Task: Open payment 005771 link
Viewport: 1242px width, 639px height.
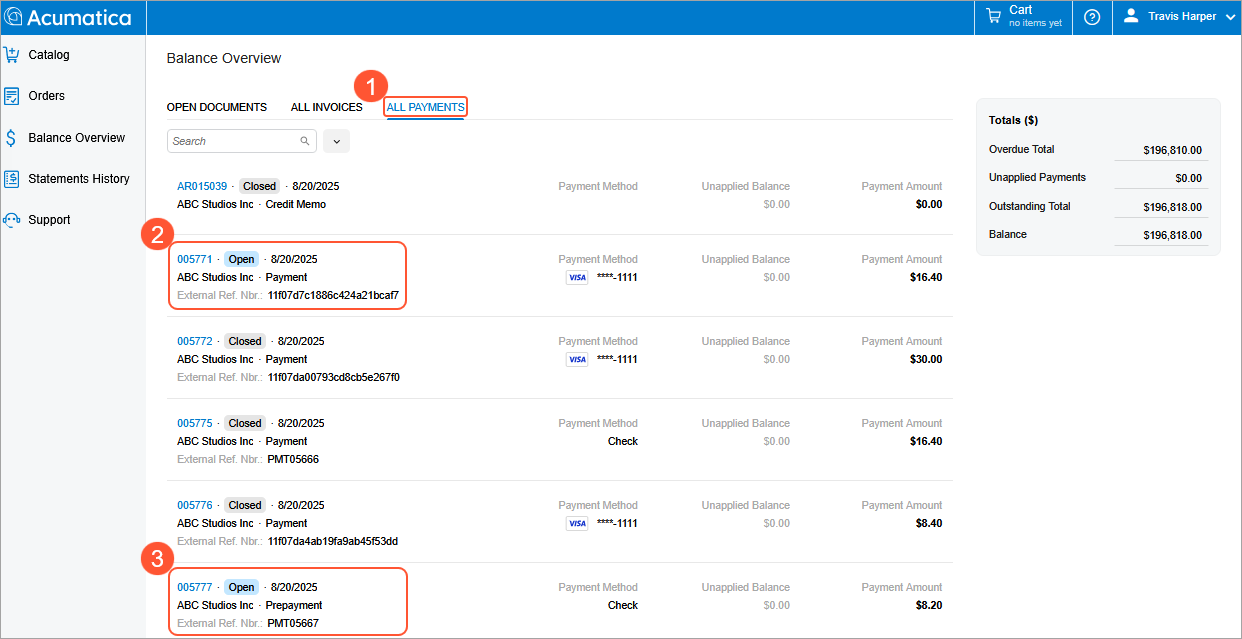Action: tap(194, 259)
